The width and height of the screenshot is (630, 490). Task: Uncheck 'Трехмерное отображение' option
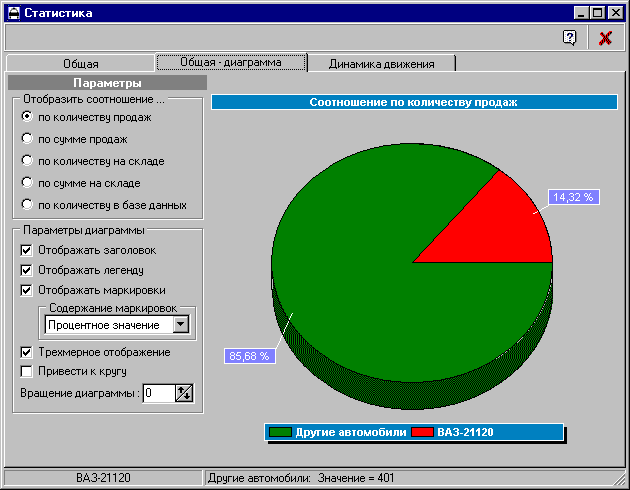tap(27, 352)
